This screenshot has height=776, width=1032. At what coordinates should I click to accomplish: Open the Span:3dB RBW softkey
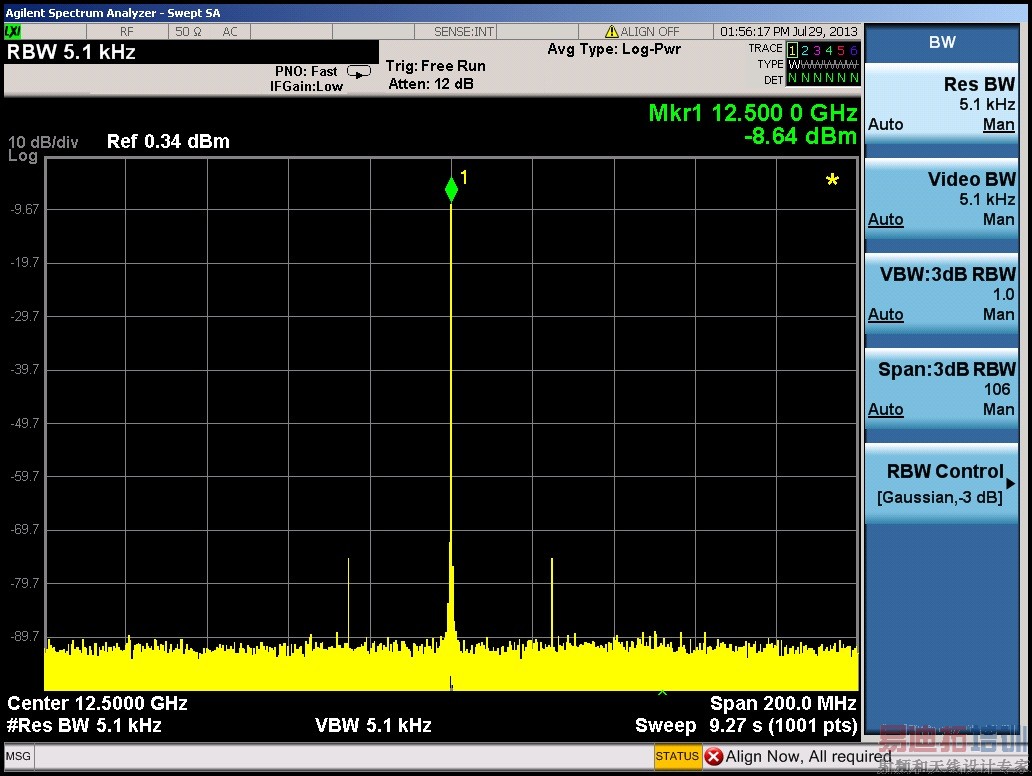tap(941, 389)
